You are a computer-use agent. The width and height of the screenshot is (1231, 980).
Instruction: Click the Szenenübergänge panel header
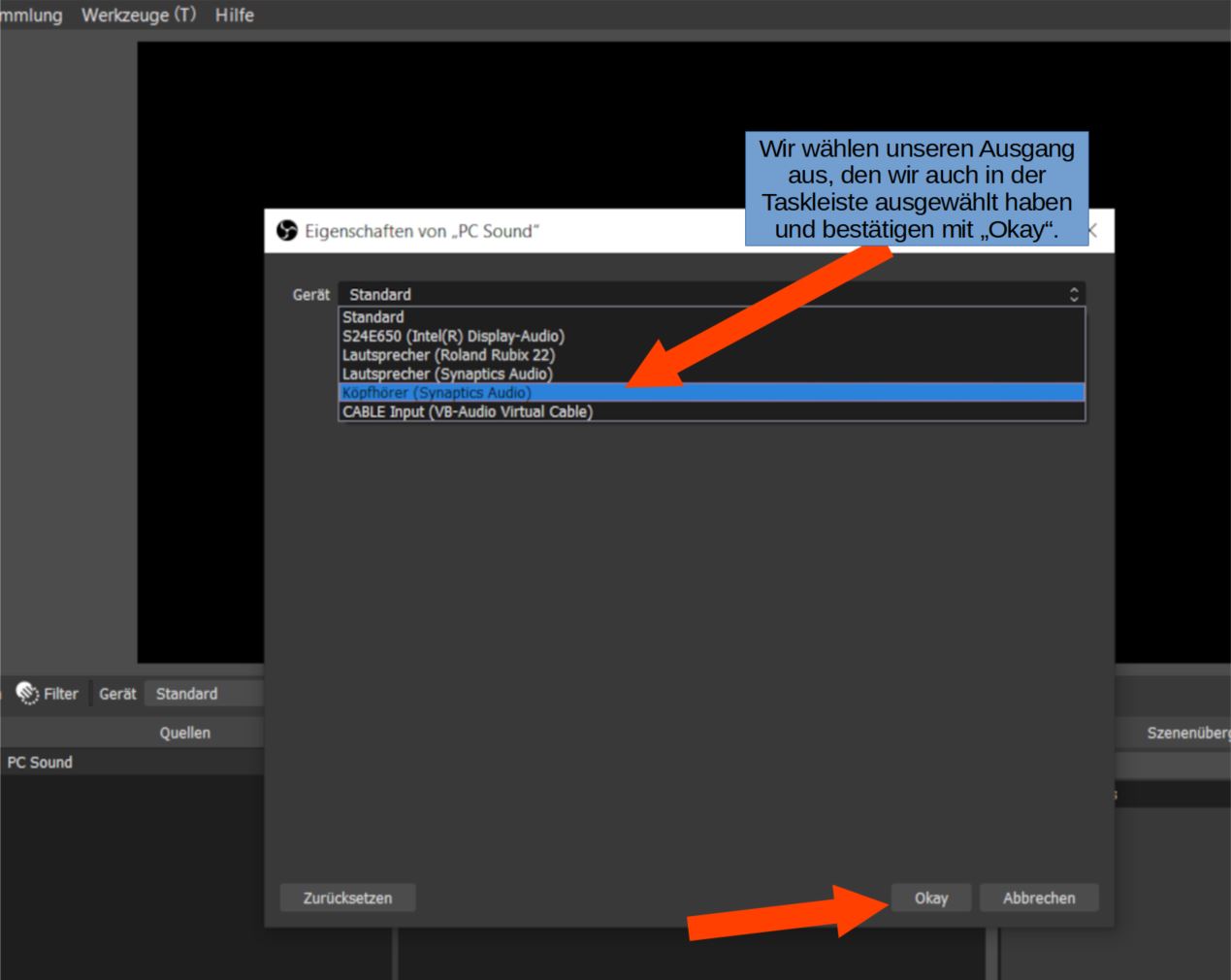1187,733
